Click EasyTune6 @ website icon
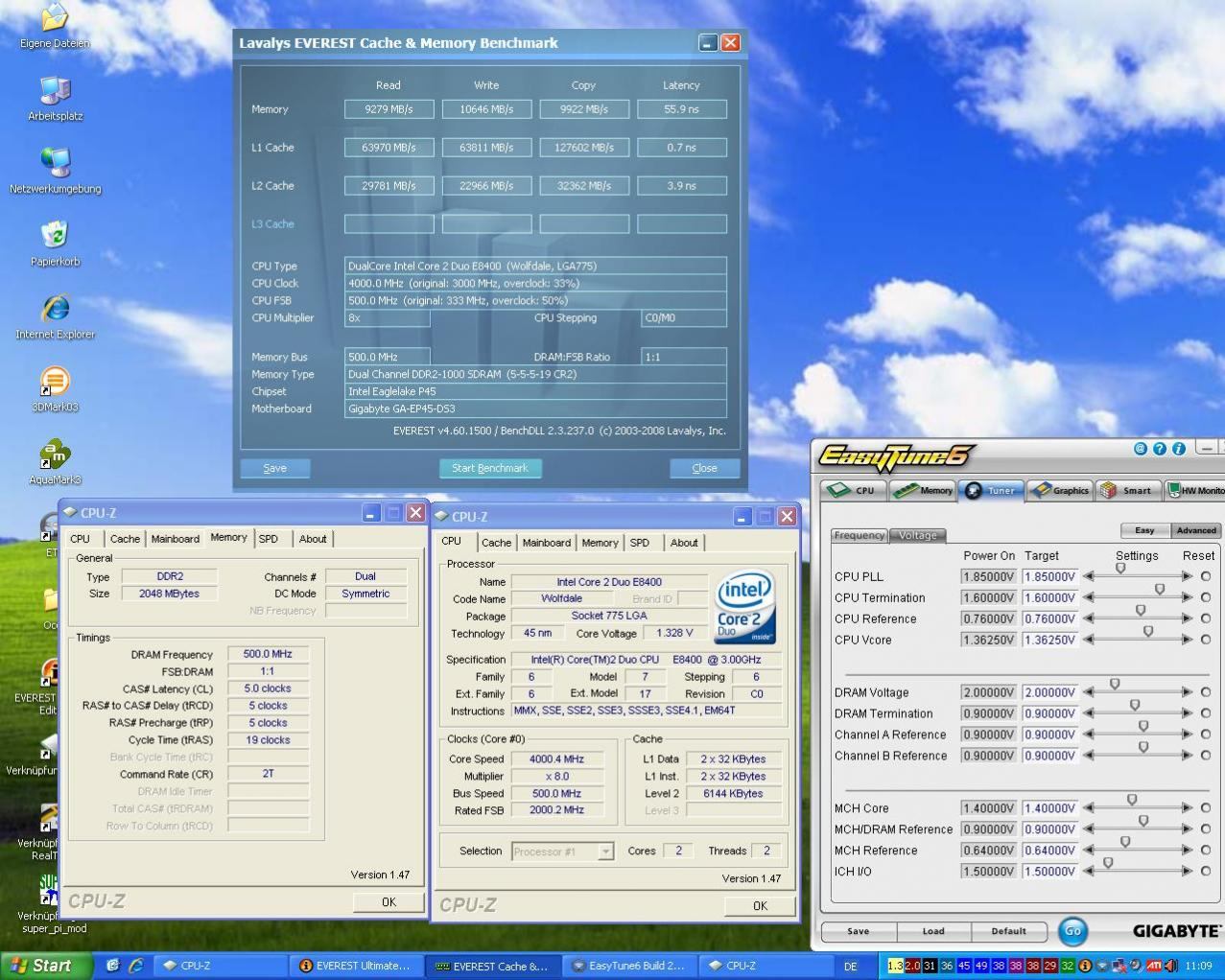1225x980 pixels. coord(1141,448)
